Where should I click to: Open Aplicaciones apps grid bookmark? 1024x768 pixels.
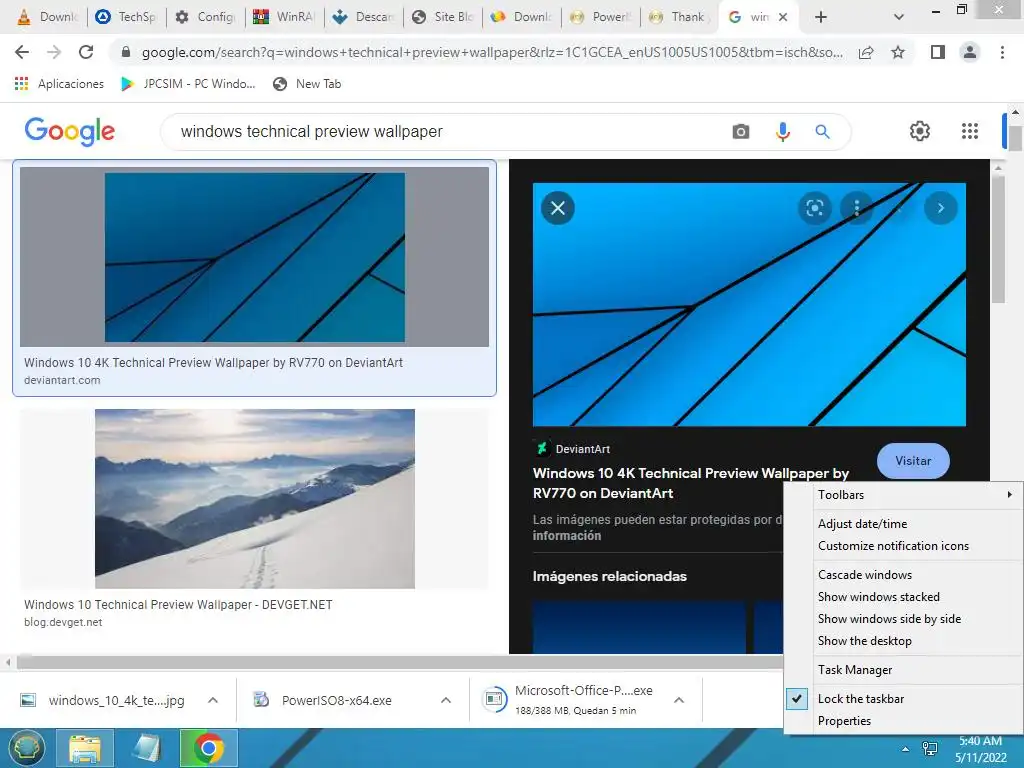click(59, 84)
